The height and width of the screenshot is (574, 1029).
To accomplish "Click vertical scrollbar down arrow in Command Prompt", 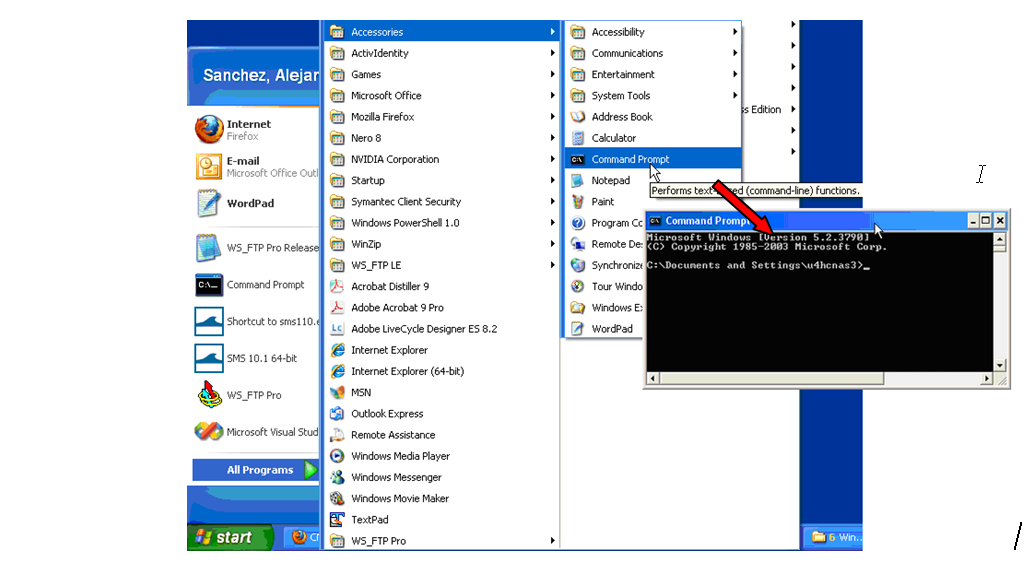I will [x=1000, y=365].
